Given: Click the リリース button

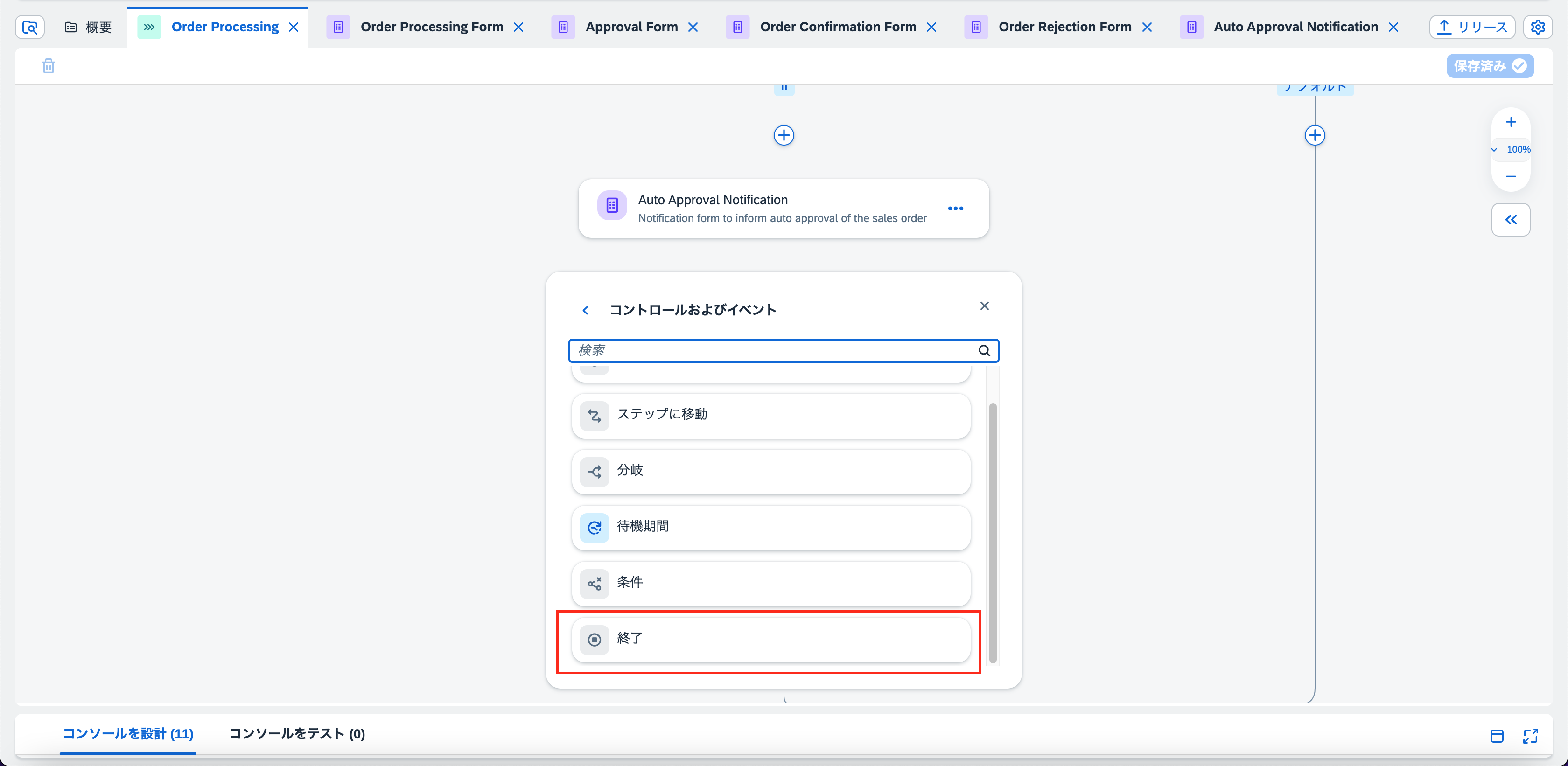Looking at the screenshot, I should tap(1472, 27).
